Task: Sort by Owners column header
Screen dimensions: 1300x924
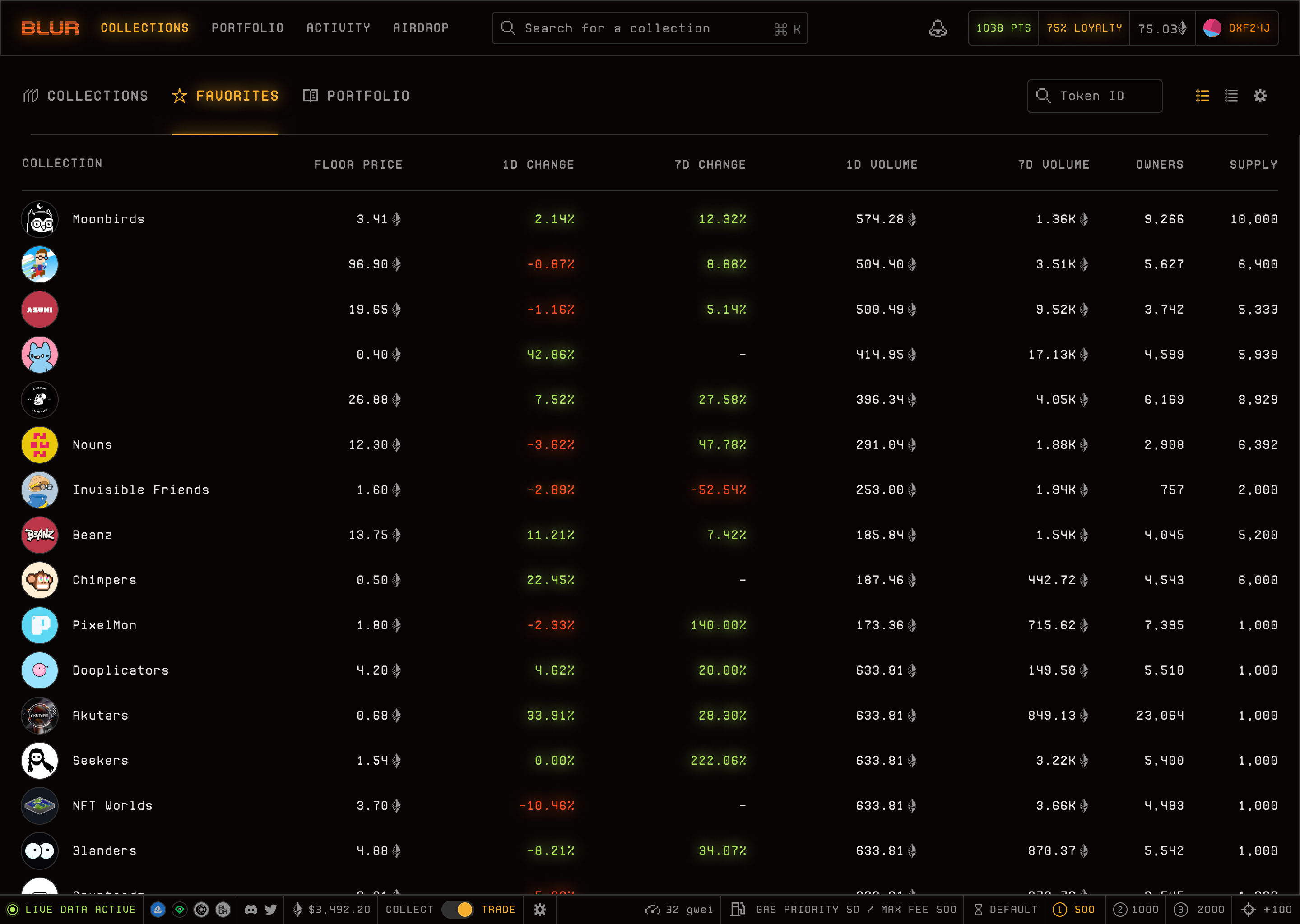Action: coord(1160,164)
